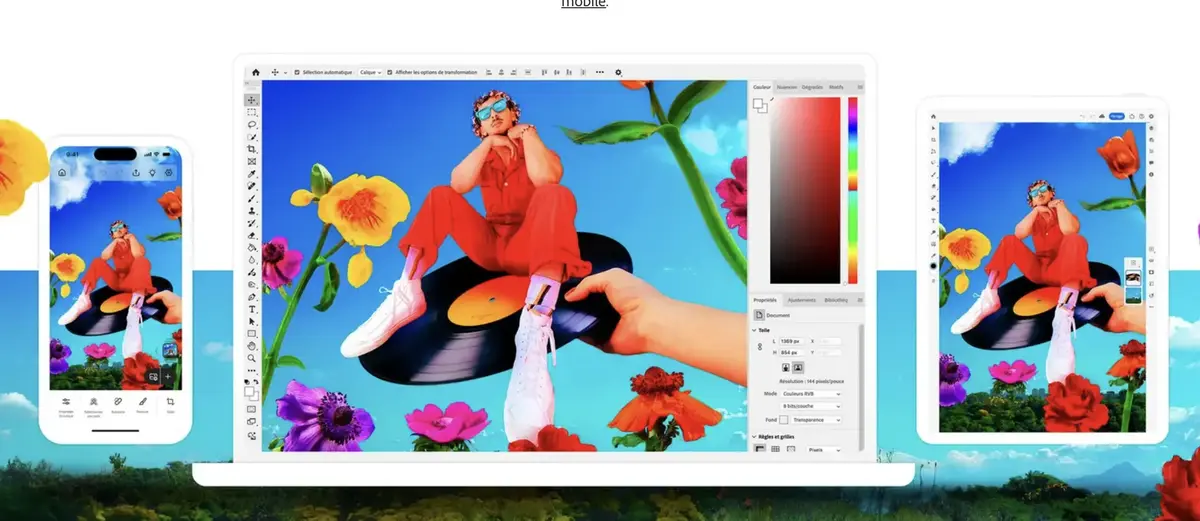Select the Hand tool
This screenshot has height=521, width=1200.
coord(252,345)
